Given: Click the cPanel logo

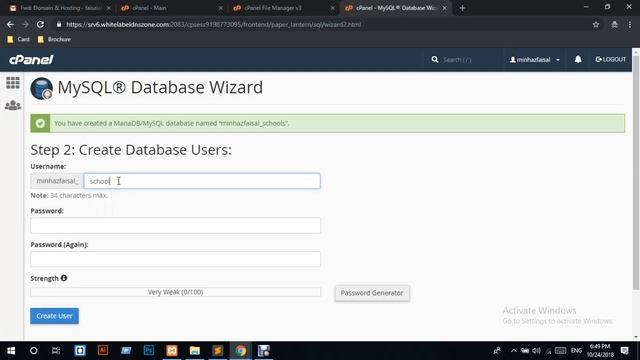Looking at the screenshot, I should (x=31, y=60).
